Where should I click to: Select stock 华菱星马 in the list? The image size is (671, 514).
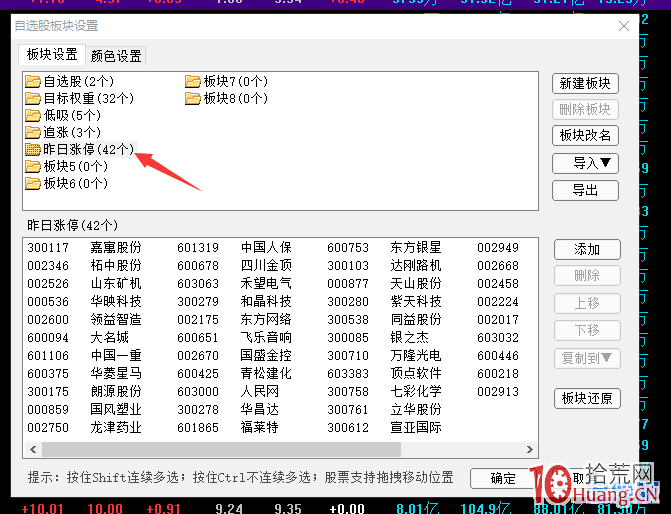pos(116,373)
